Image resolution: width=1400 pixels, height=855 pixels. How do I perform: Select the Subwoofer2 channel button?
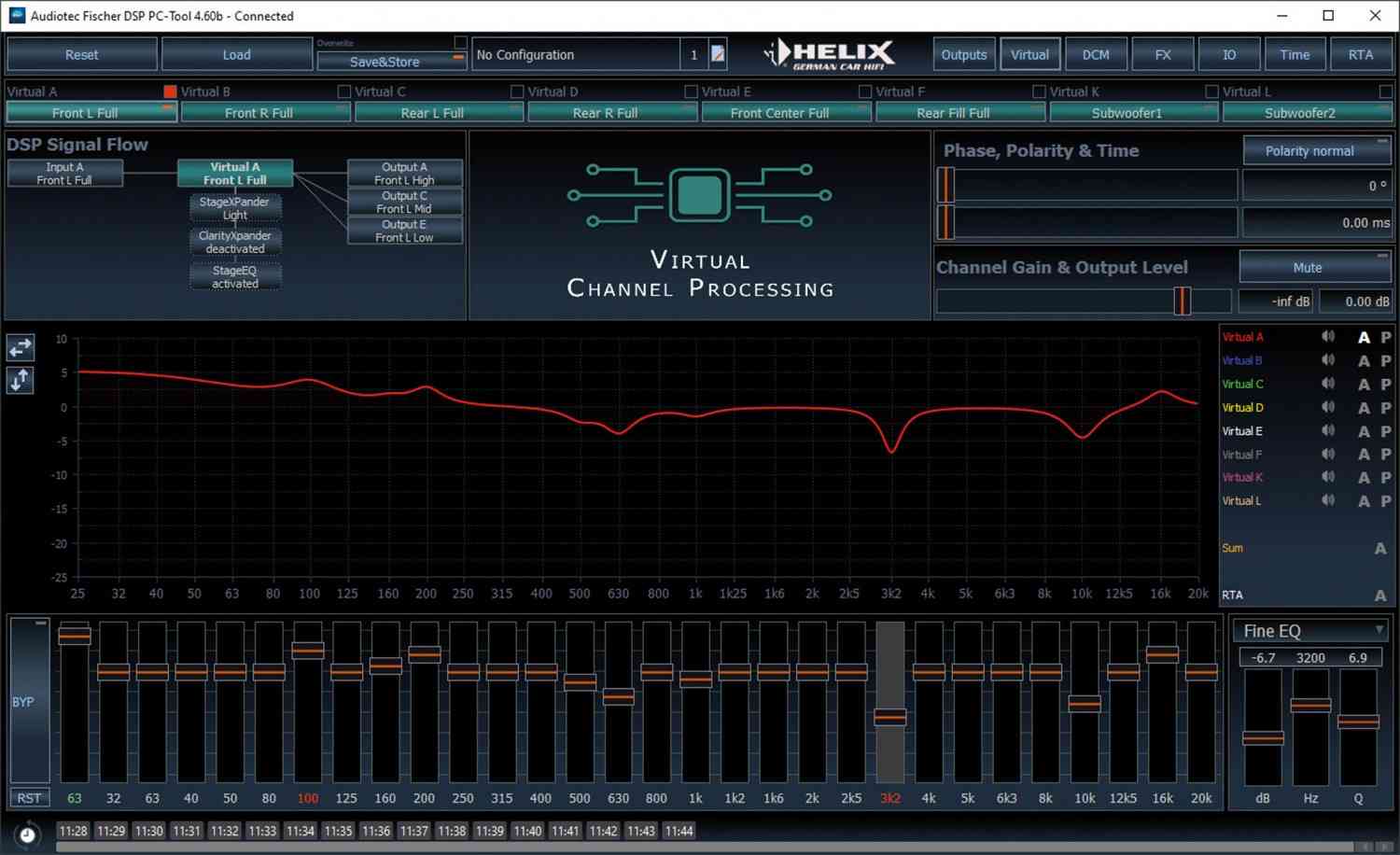1307,113
